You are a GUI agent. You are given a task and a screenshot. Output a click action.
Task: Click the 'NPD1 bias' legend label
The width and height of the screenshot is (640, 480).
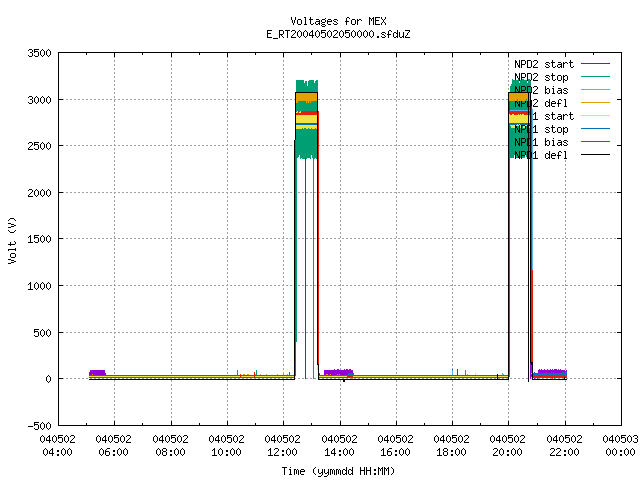tap(541, 142)
